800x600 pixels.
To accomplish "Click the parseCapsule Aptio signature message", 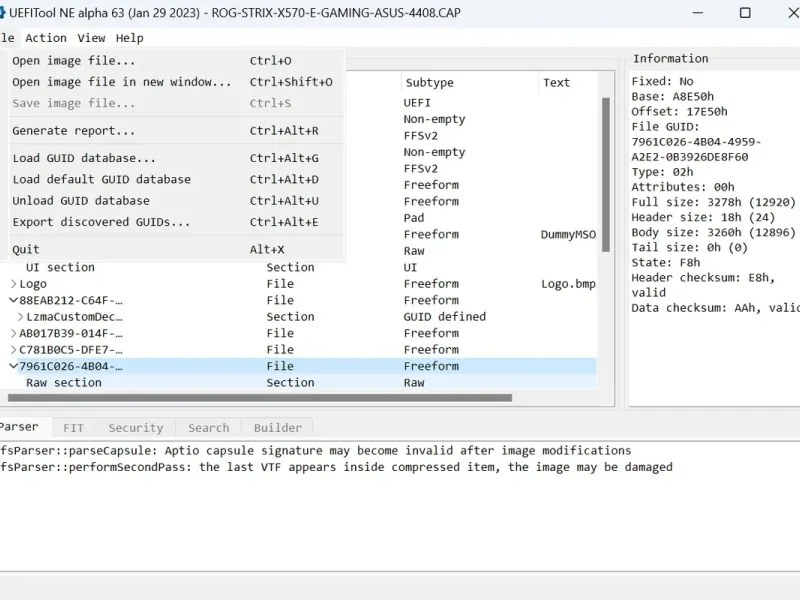I will point(315,451).
